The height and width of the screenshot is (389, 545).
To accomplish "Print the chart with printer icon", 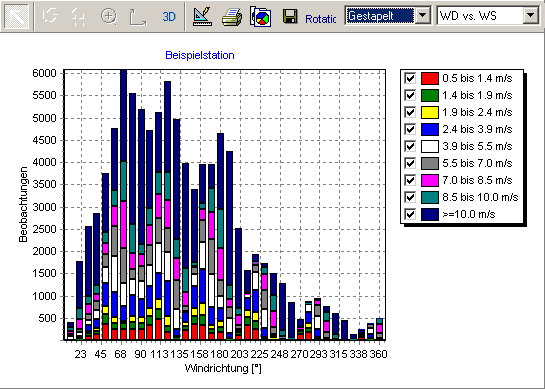I will [x=232, y=16].
